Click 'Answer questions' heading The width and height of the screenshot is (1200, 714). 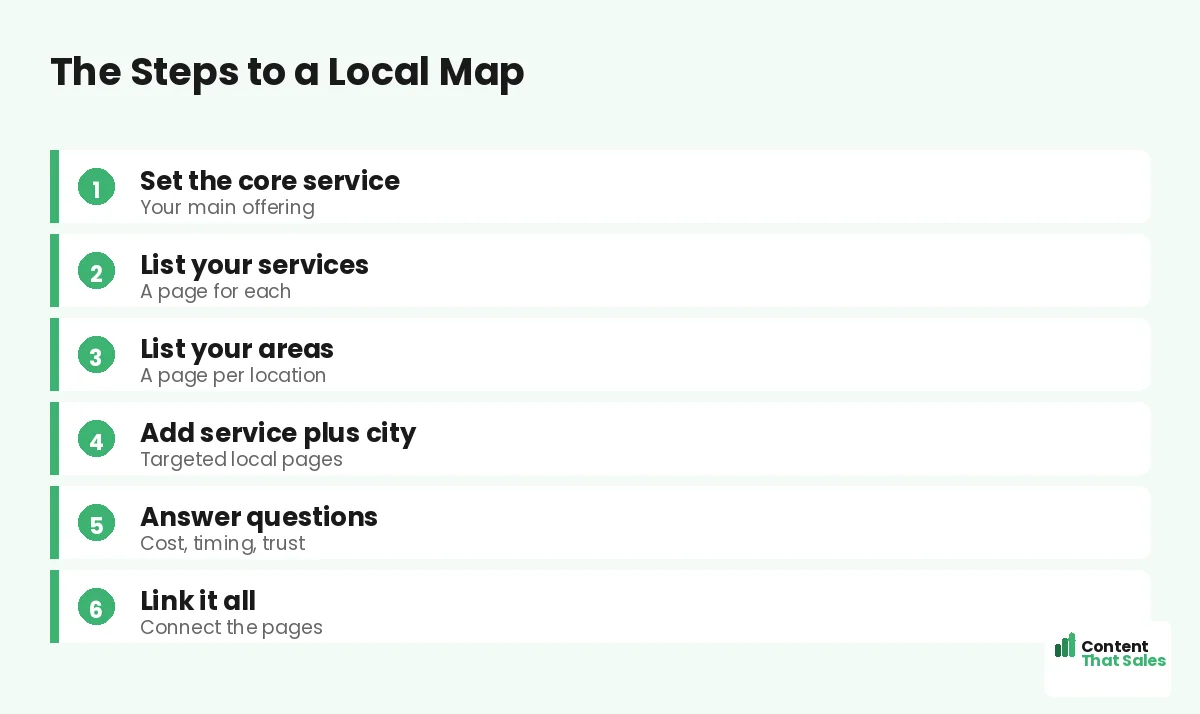(x=259, y=517)
